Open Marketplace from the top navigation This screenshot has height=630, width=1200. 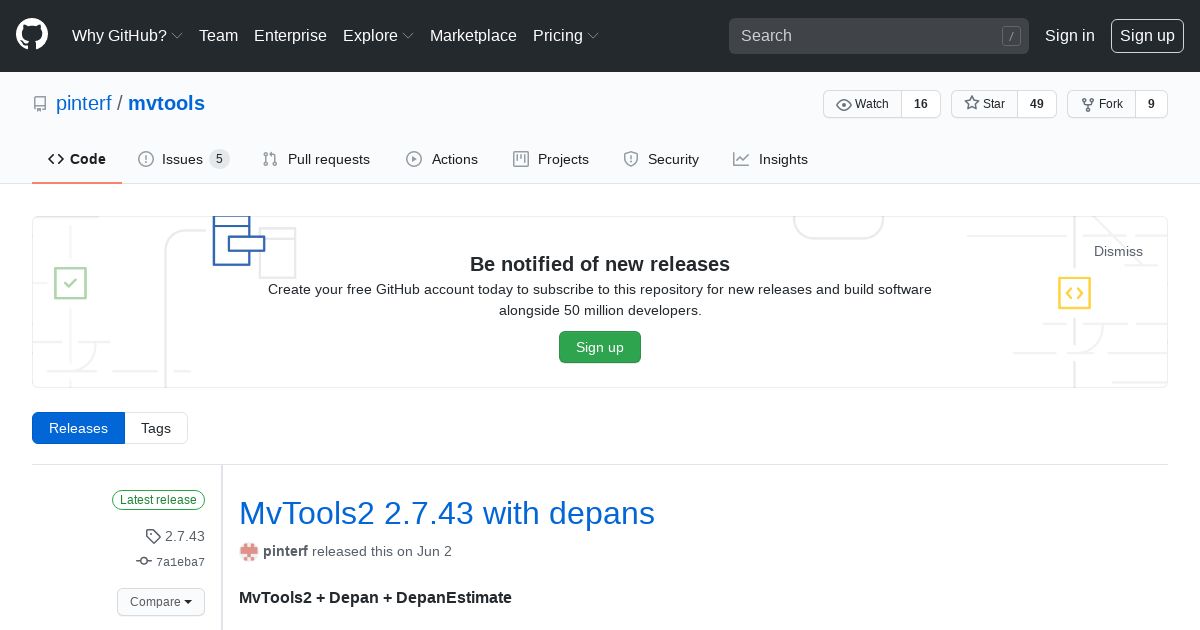(x=473, y=35)
